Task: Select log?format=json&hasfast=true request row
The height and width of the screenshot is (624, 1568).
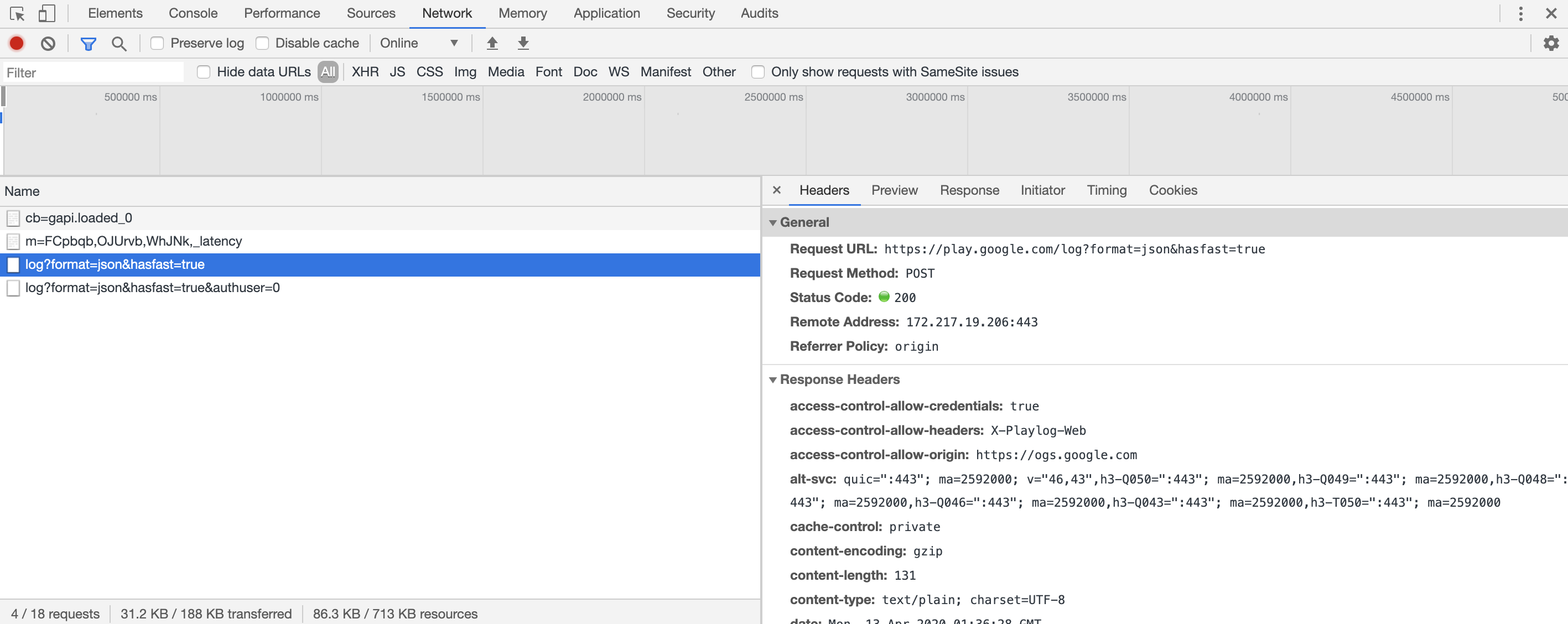Action: tap(380, 264)
